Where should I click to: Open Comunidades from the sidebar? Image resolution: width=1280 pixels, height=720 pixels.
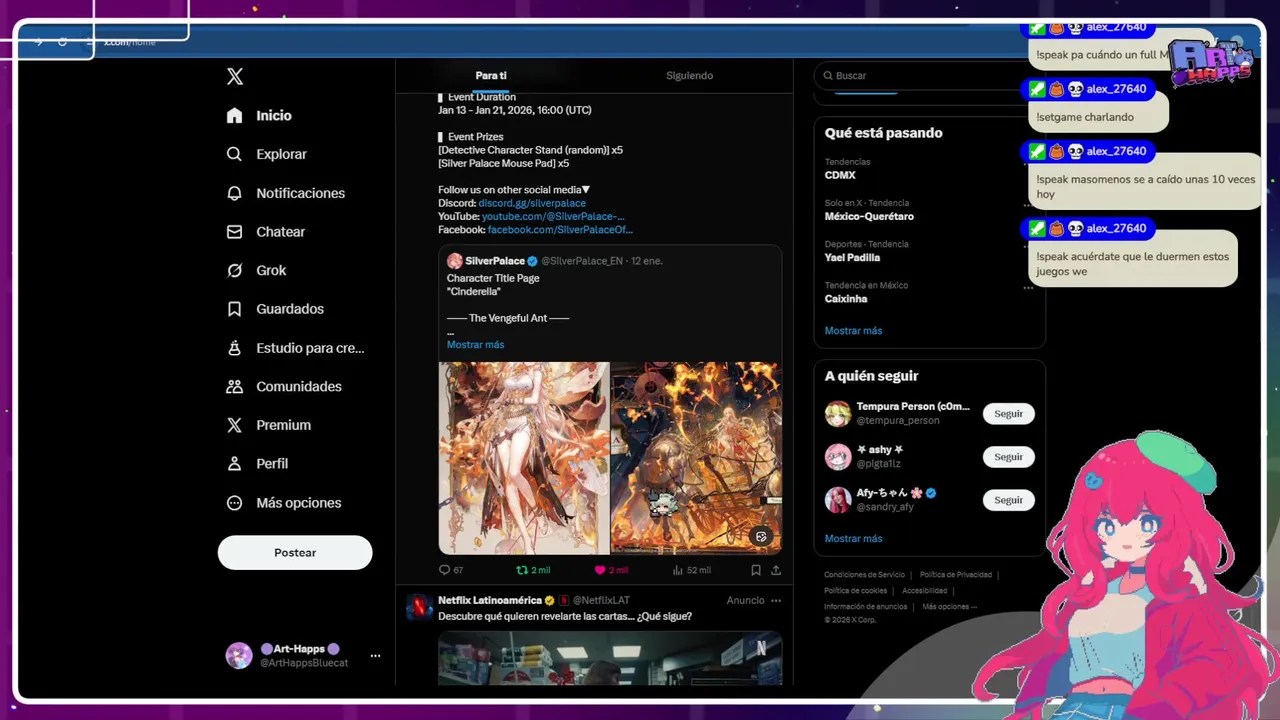pyautogui.click(x=284, y=386)
